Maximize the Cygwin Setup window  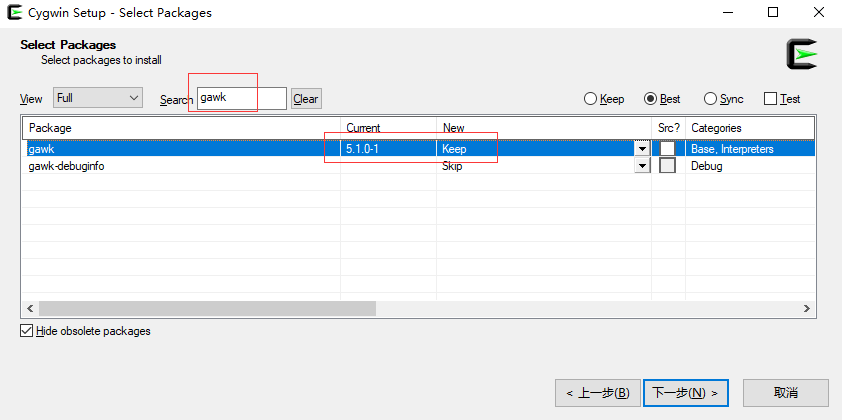(773, 12)
